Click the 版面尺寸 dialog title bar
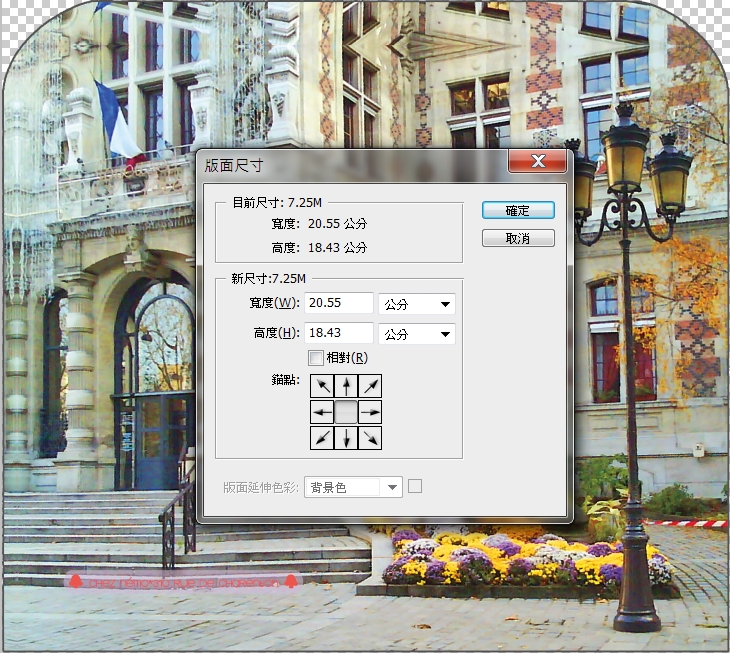The image size is (730, 653). (x=350, y=162)
